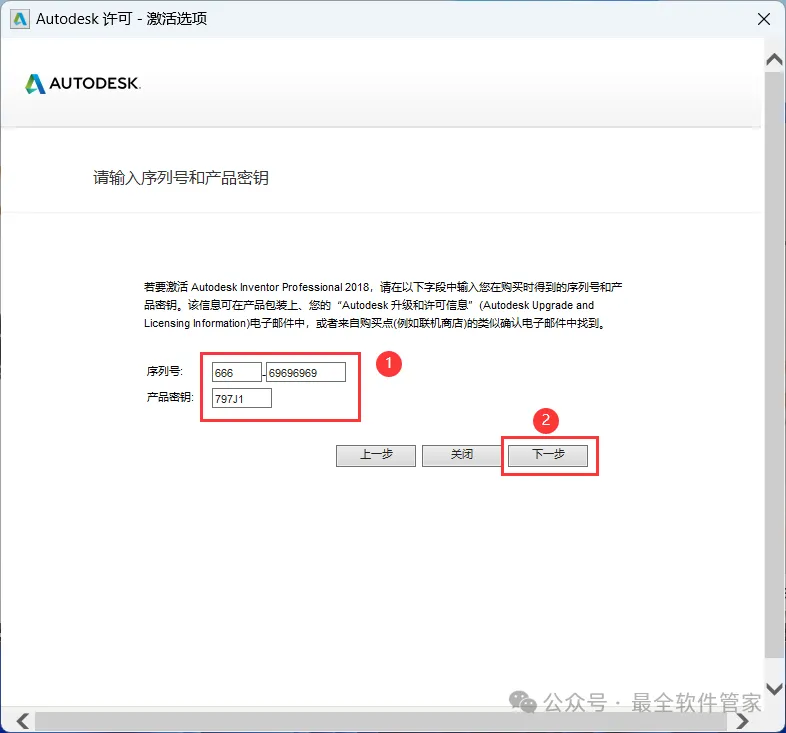Close the Autodesk license window
Viewport: 786px width, 733px height.
click(764, 19)
